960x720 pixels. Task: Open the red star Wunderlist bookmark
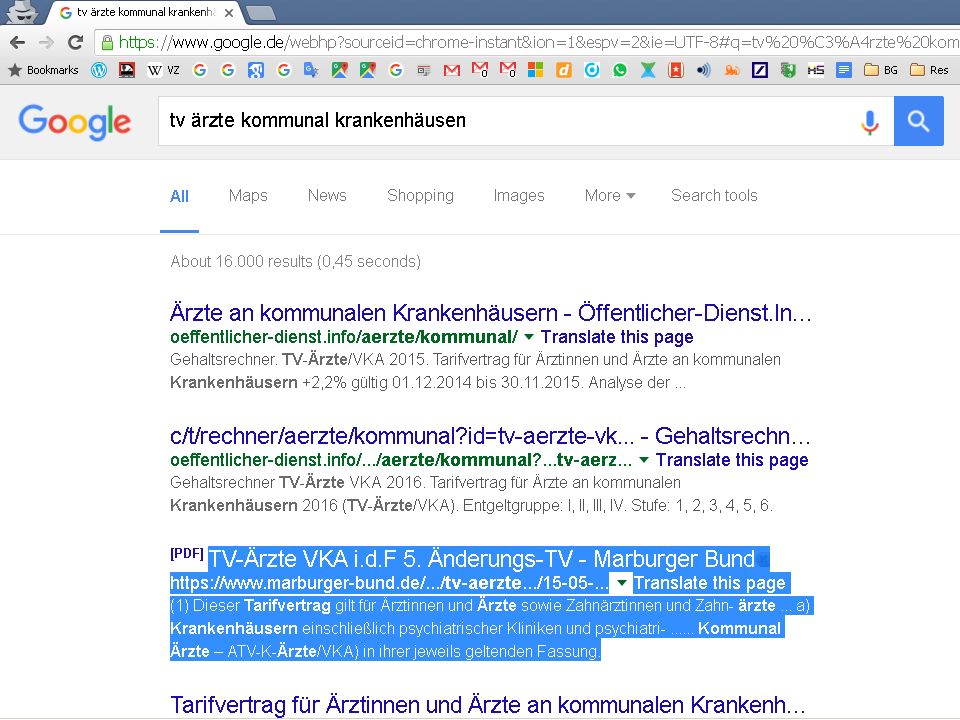[676, 70]
